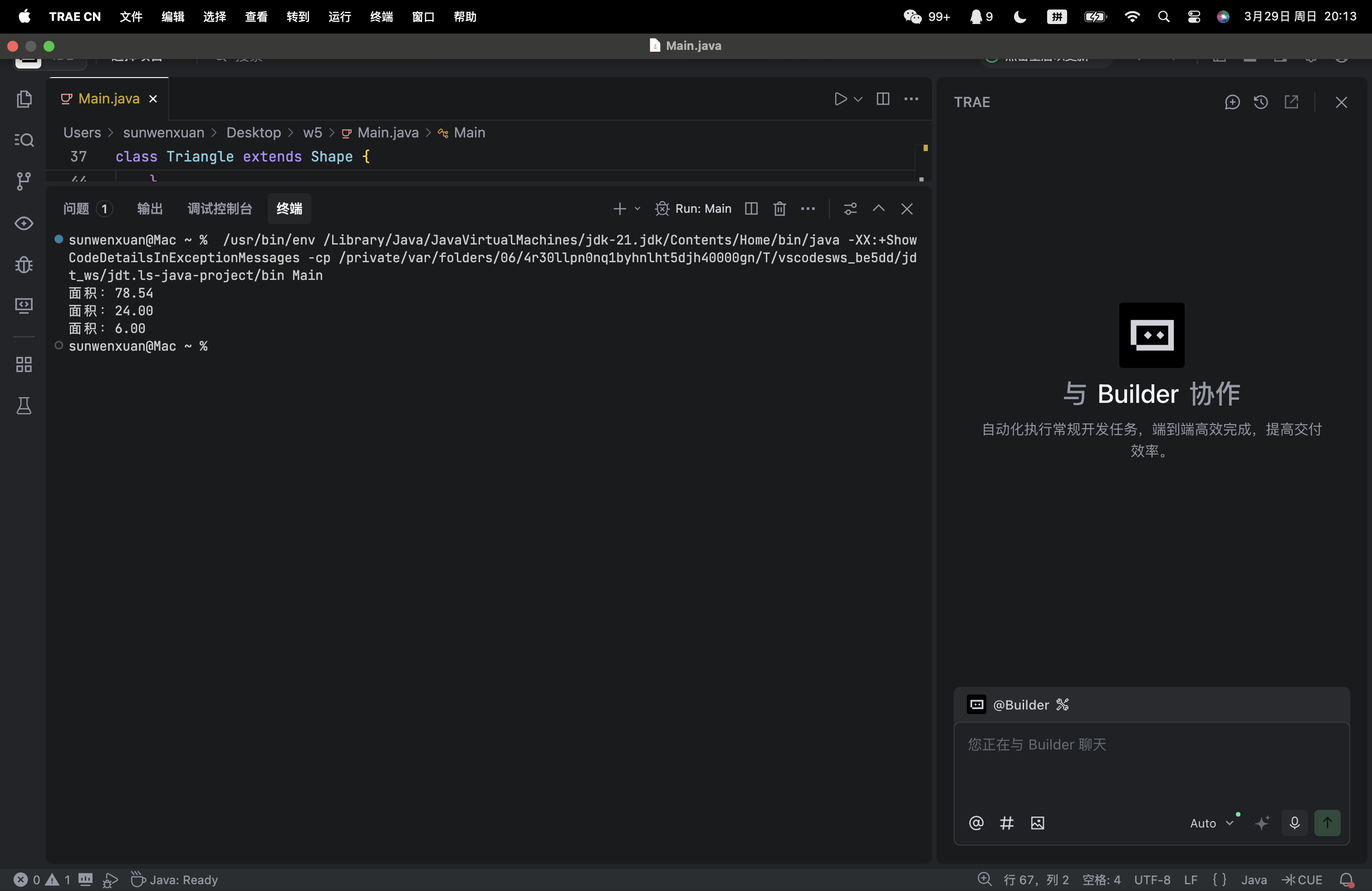Open the Testing flask icon
Viewport: 1372px width, 891px height.
(24, 406)
